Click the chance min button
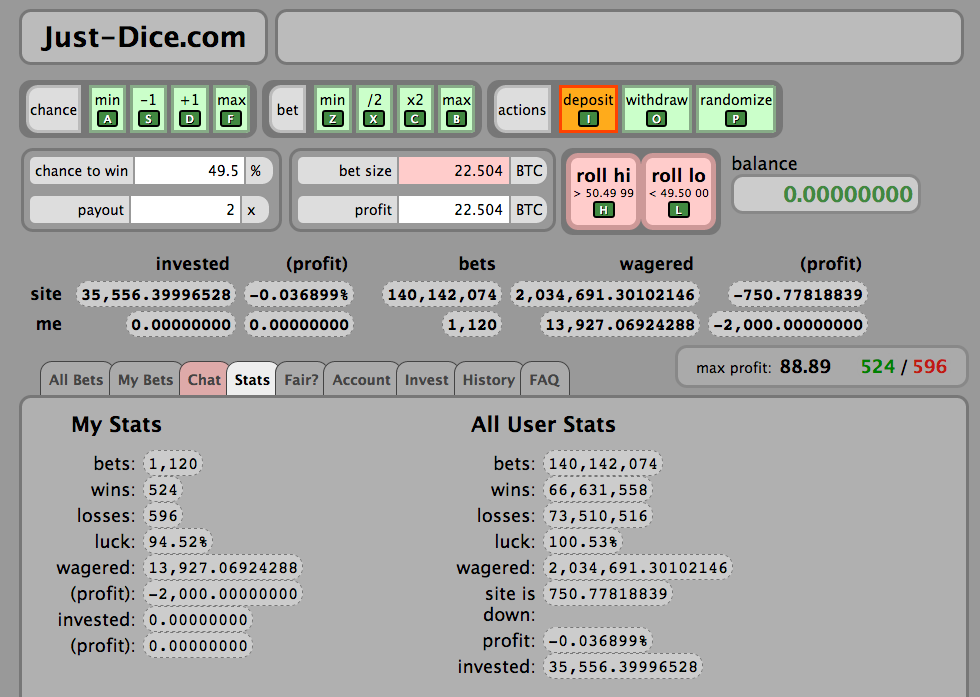Screen dimensions: 980x697 click(108, 109)
